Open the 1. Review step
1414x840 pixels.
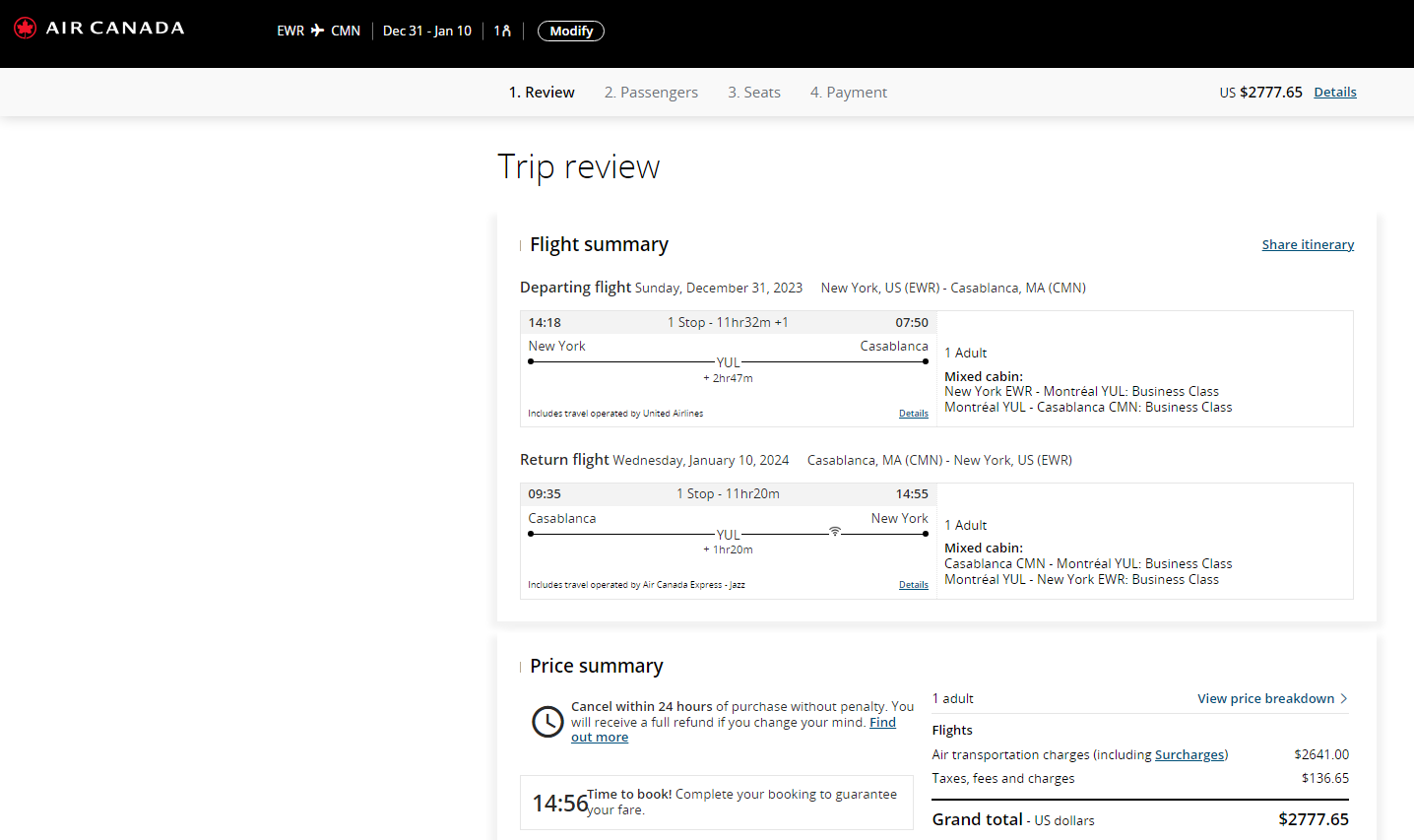tap(542, 93)
